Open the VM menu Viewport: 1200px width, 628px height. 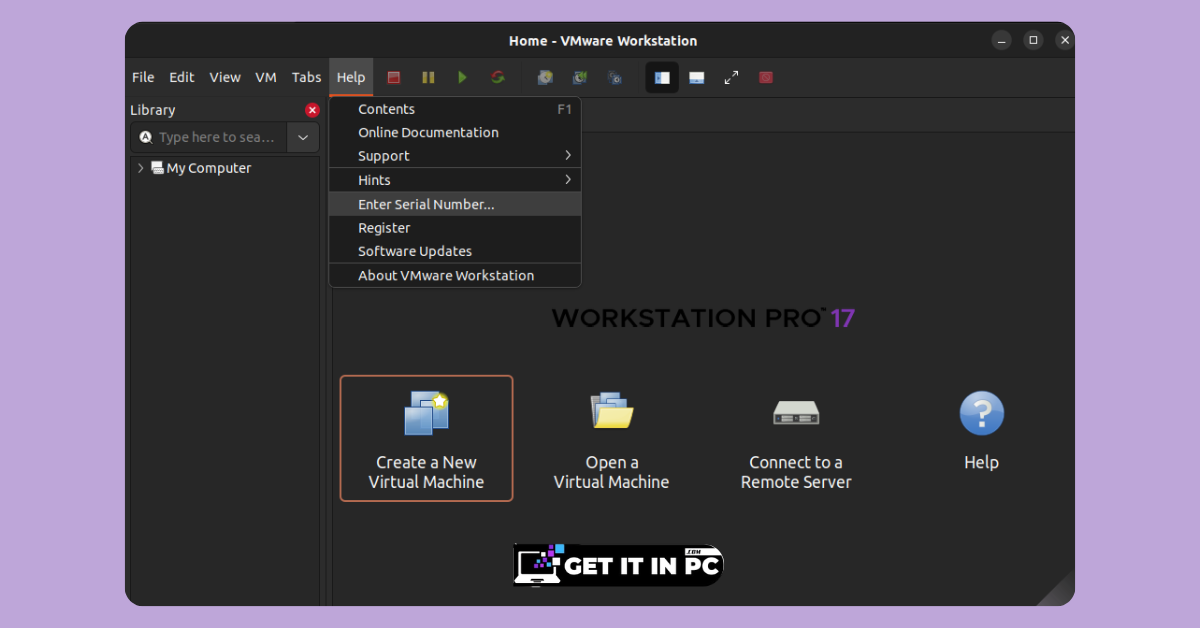(x=266, y=77)
